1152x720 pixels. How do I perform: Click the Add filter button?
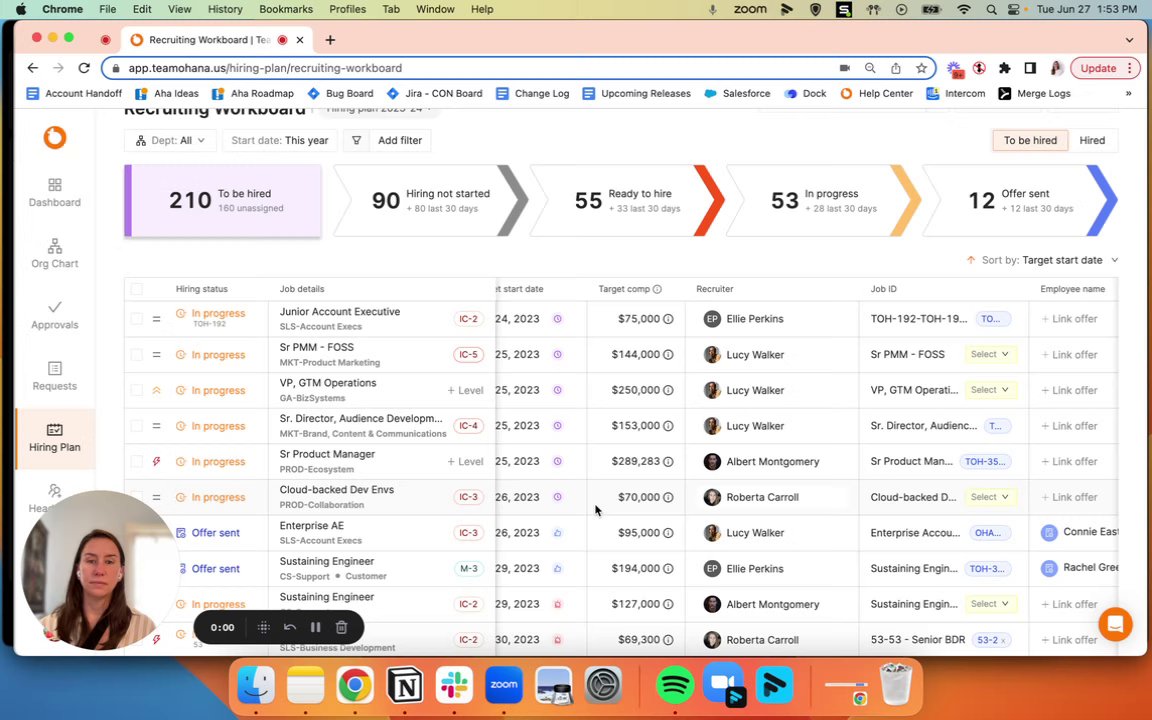(387, 140)
